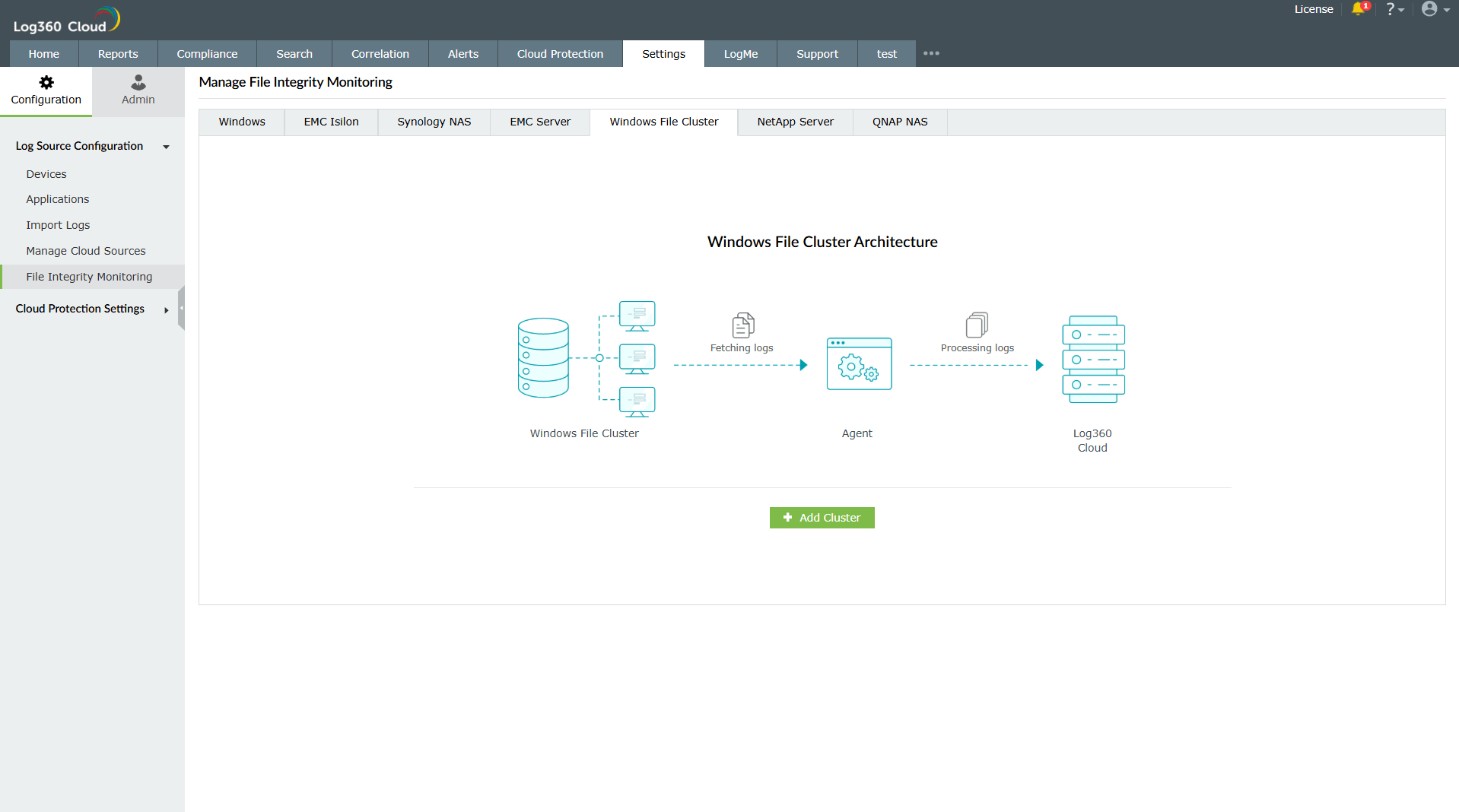Collapse the Log Source Configuration section

click(x=166, y=147)
